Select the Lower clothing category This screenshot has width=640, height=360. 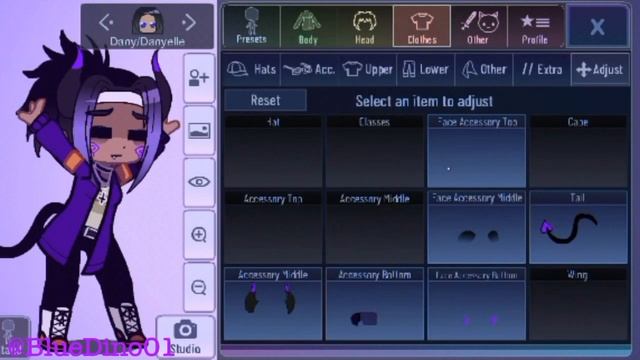click(x=425, y=69)
